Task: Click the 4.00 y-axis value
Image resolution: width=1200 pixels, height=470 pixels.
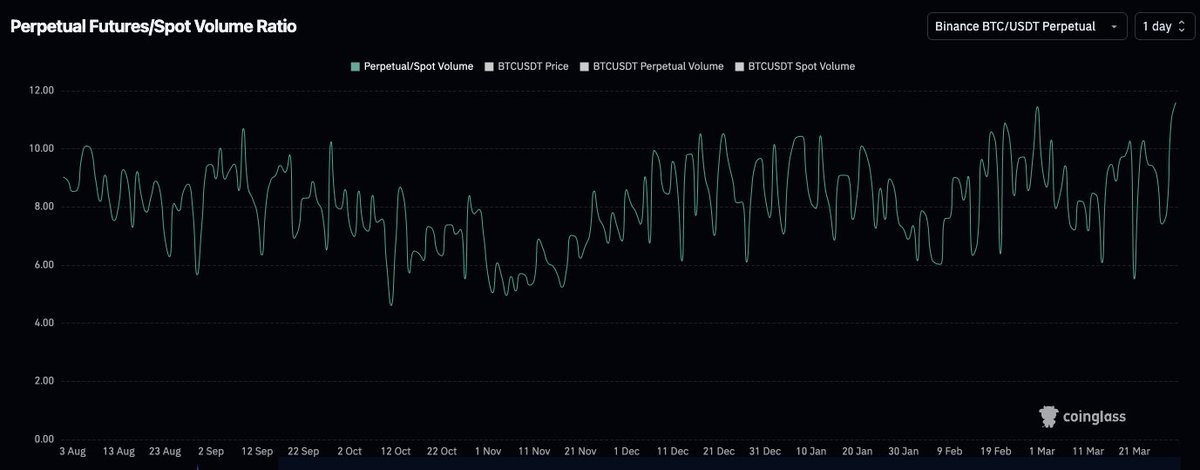Action: pyautogui.click(x=43, y=323)
